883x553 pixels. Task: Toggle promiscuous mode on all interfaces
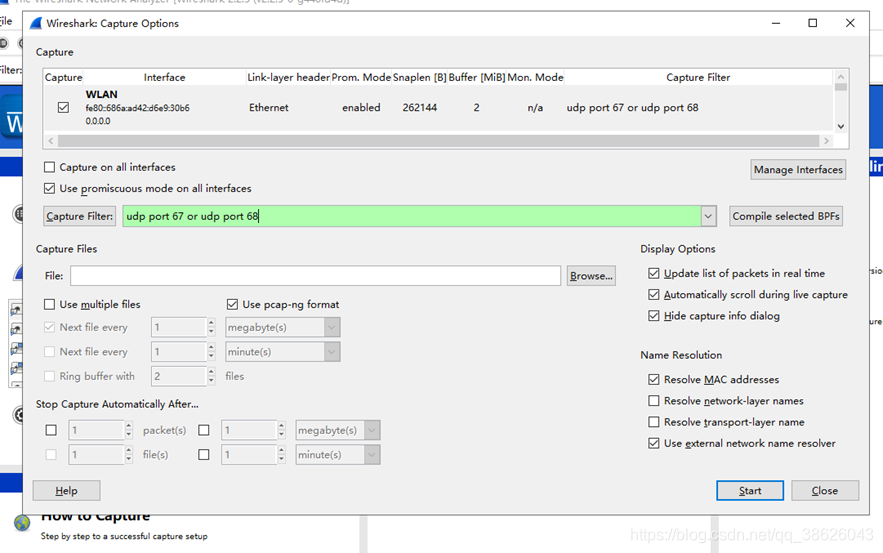[50, 188]
